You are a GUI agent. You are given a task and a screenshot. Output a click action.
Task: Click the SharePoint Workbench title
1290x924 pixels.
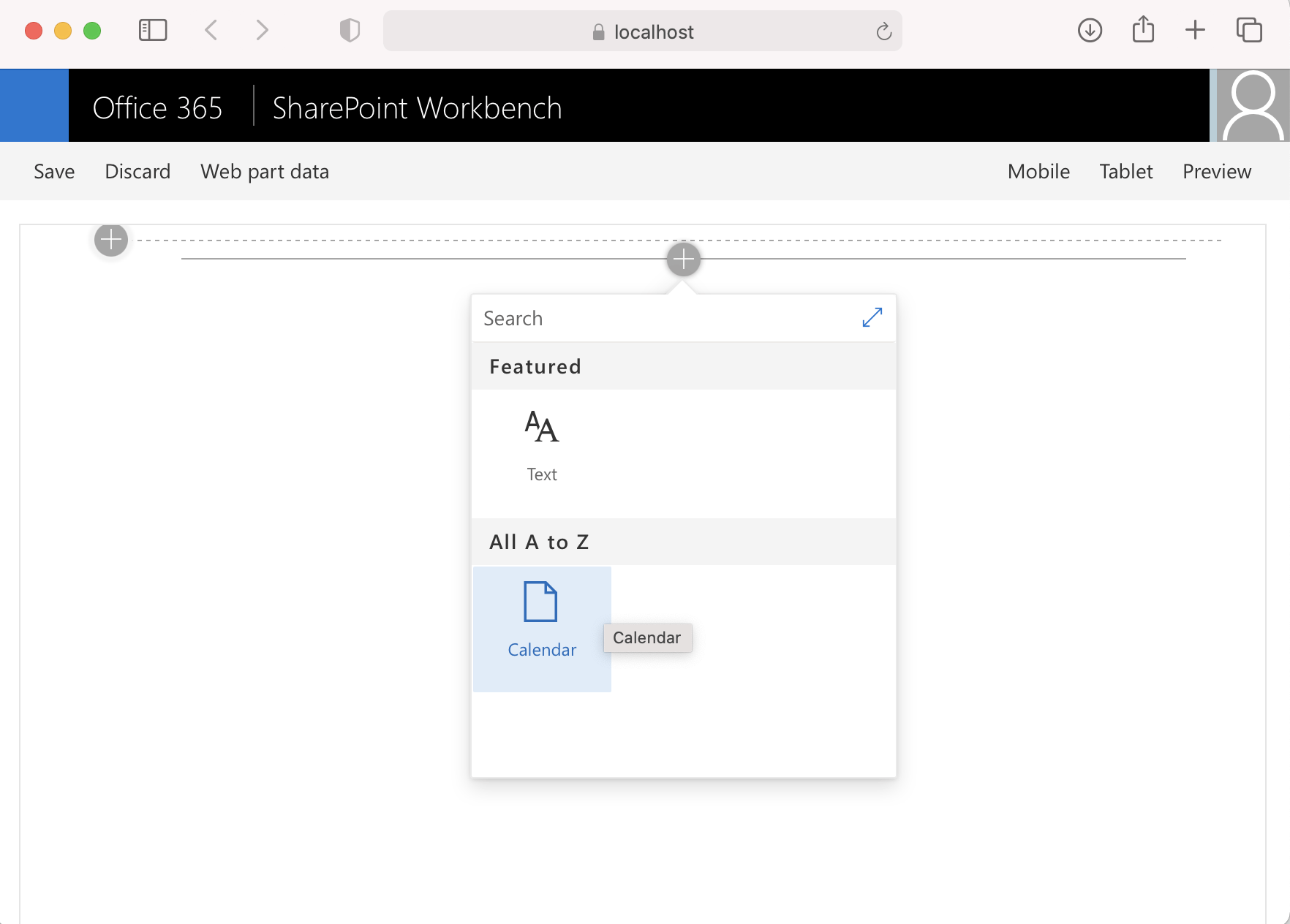tap(417, 108)
